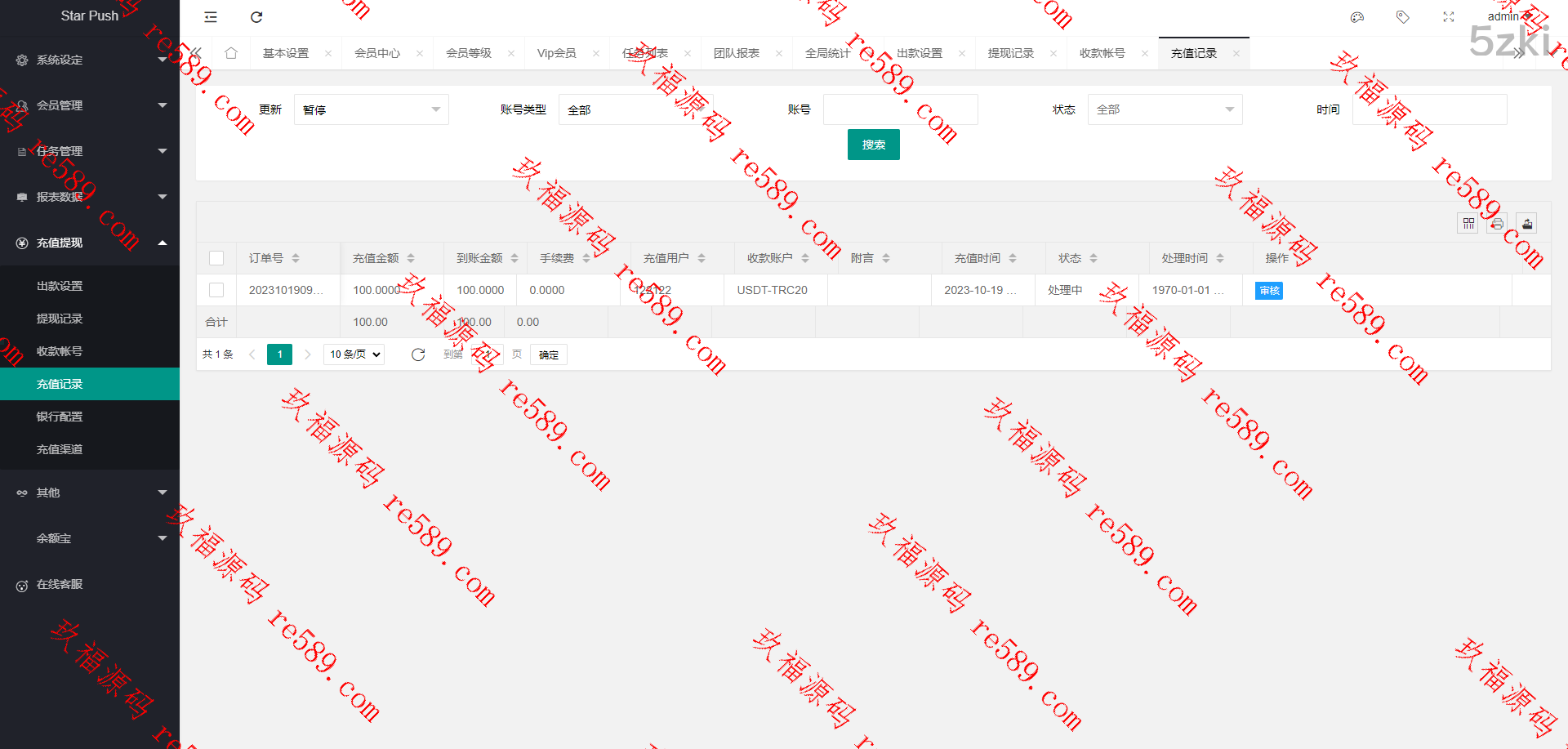Focus the 时间 date input field
The height and width of the screenshot is (749, 1568).
click(1430, 109)
